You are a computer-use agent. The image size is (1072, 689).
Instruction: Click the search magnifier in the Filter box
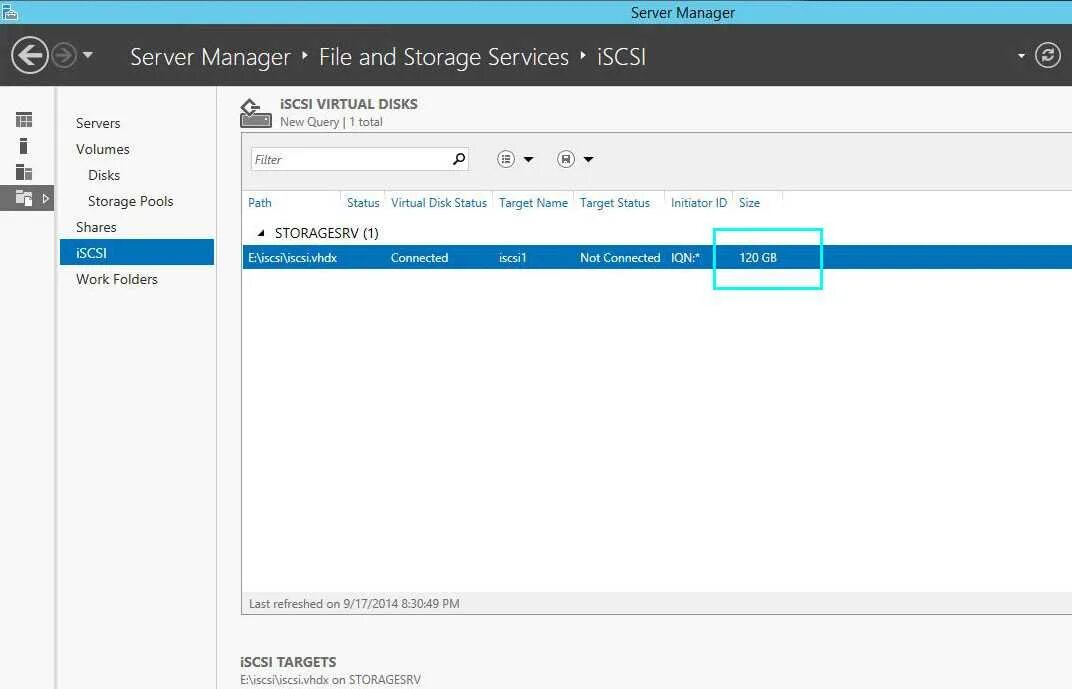point(459,159)
